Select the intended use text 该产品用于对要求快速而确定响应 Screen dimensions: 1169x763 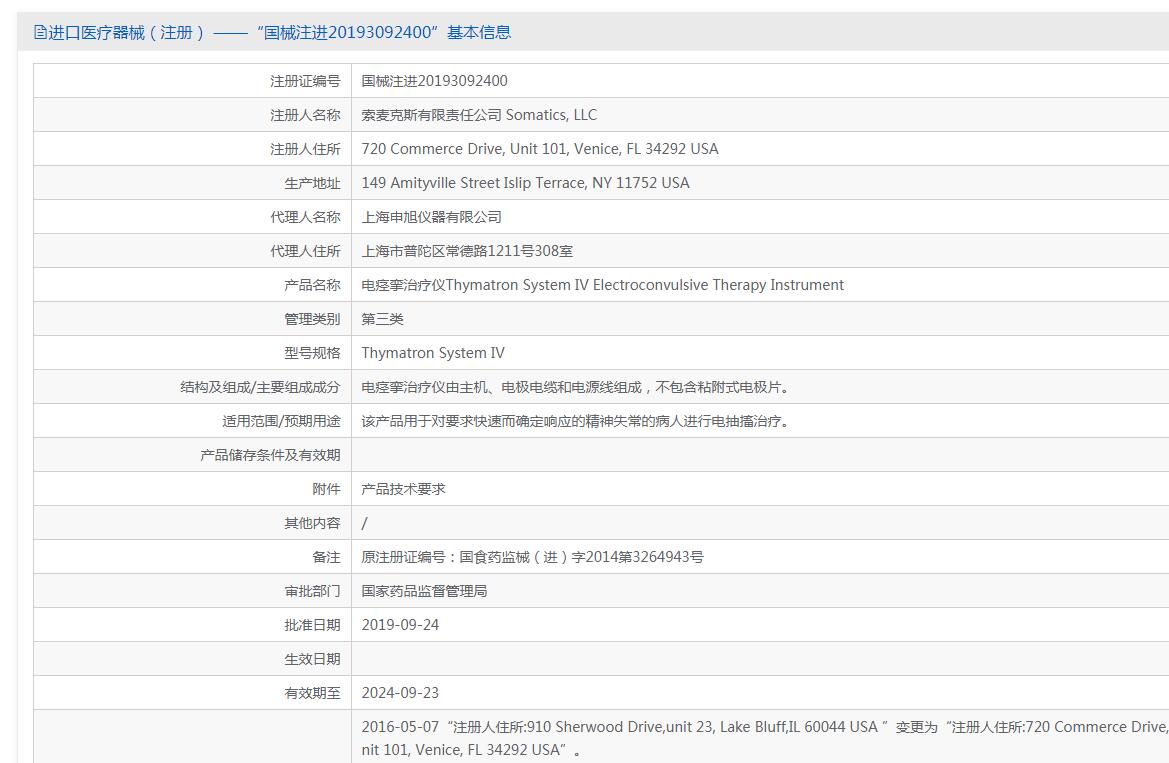(576, 421)
